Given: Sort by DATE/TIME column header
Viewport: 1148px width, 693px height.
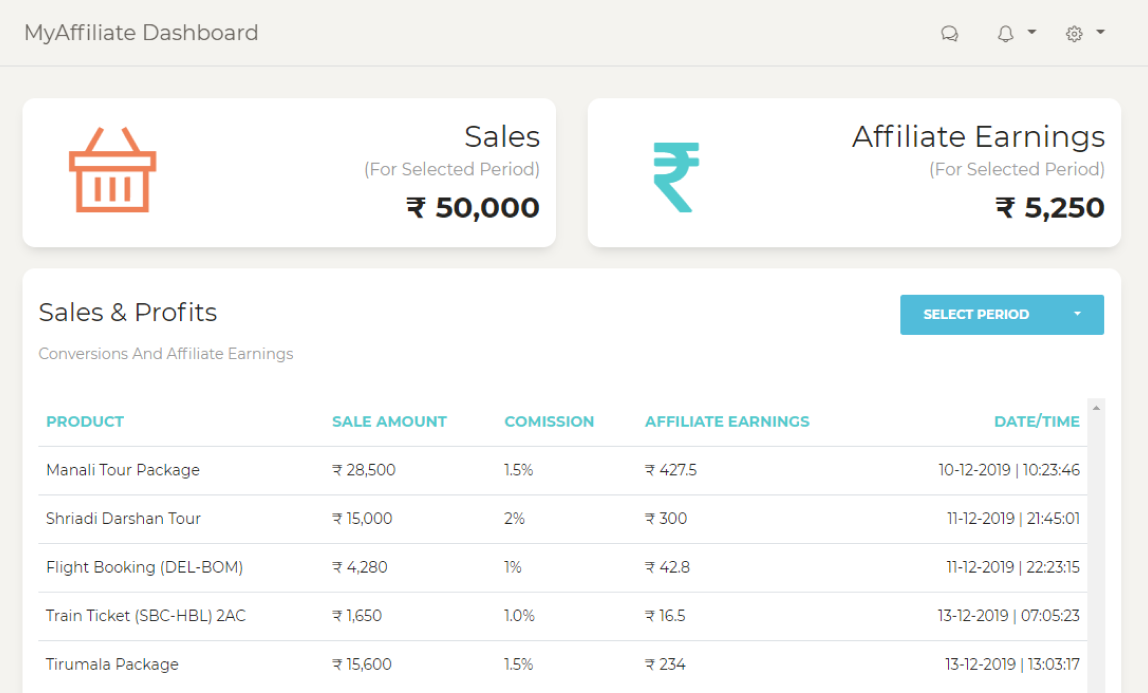Looking at the screenshot, I should 1036,421.
